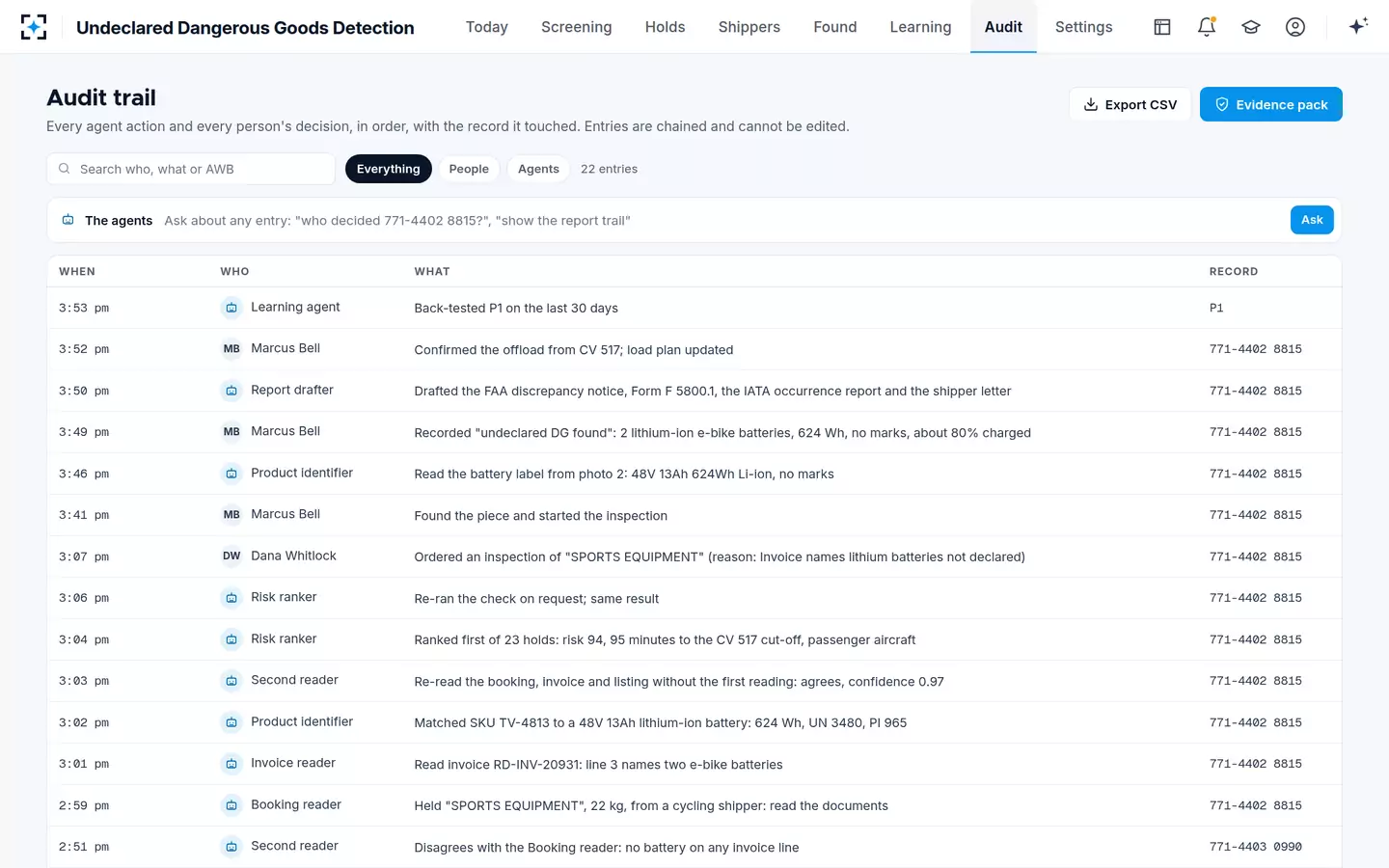
Task: Click the "22 entries" count label
Action: pos(609,169)
